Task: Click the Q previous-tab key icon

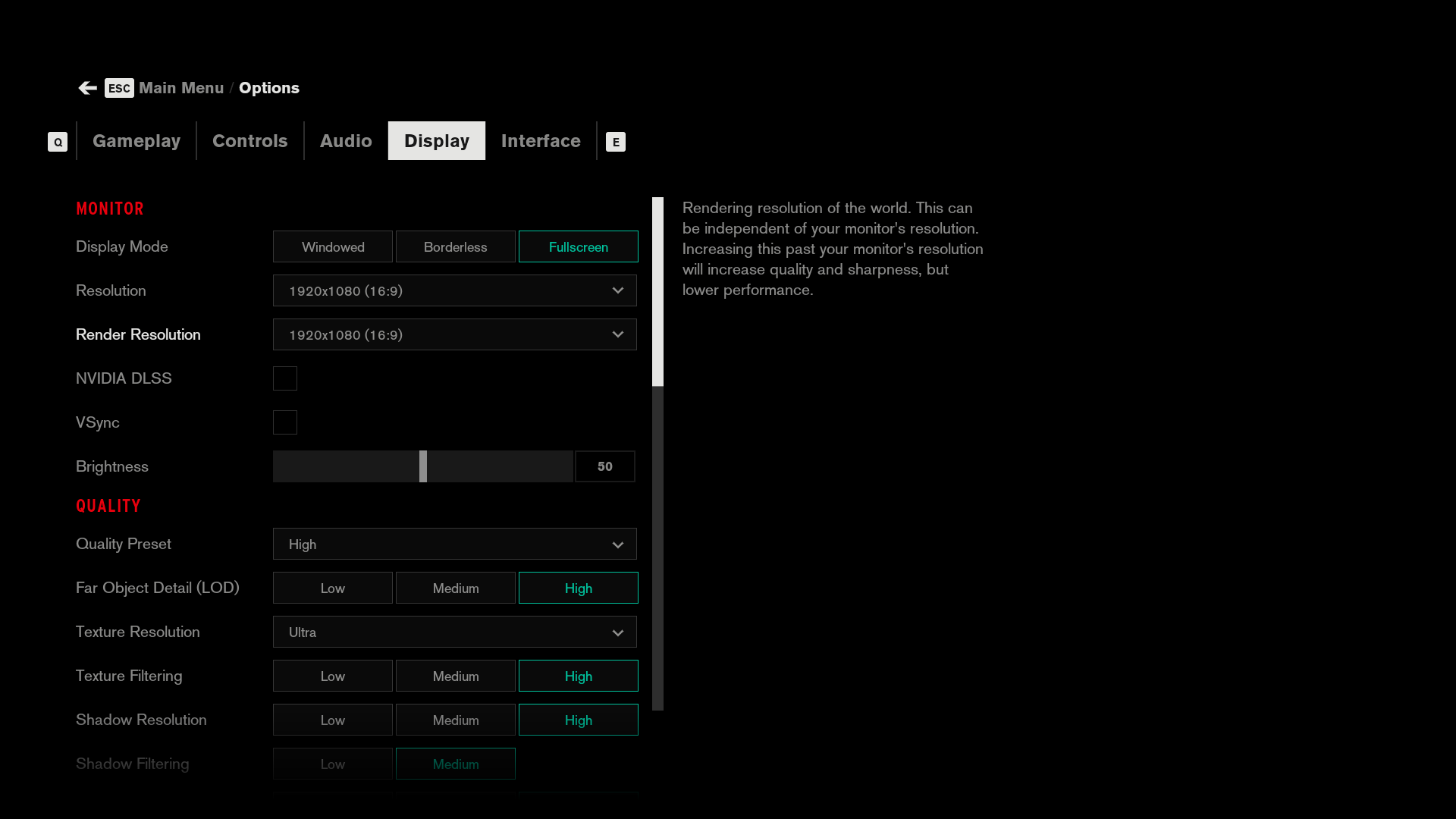Action: (x=58, y=142)
